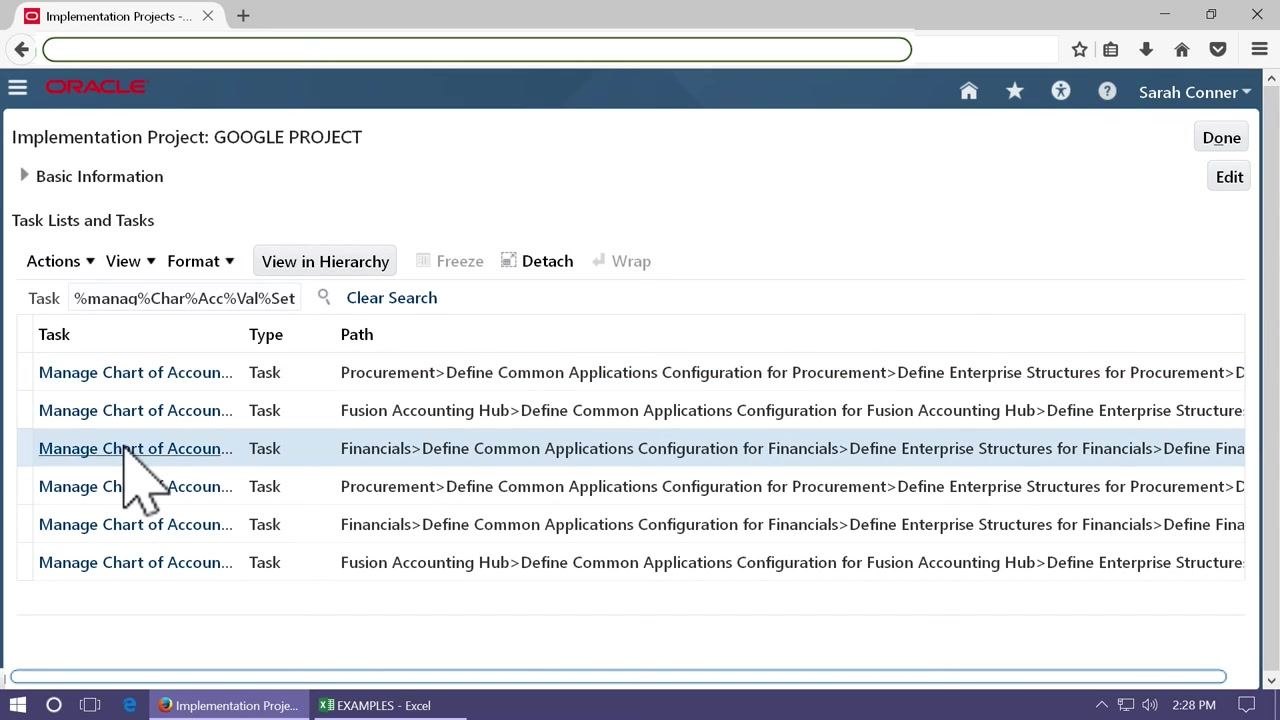Open the Sarah Conner user menu

coord(1195,92)
